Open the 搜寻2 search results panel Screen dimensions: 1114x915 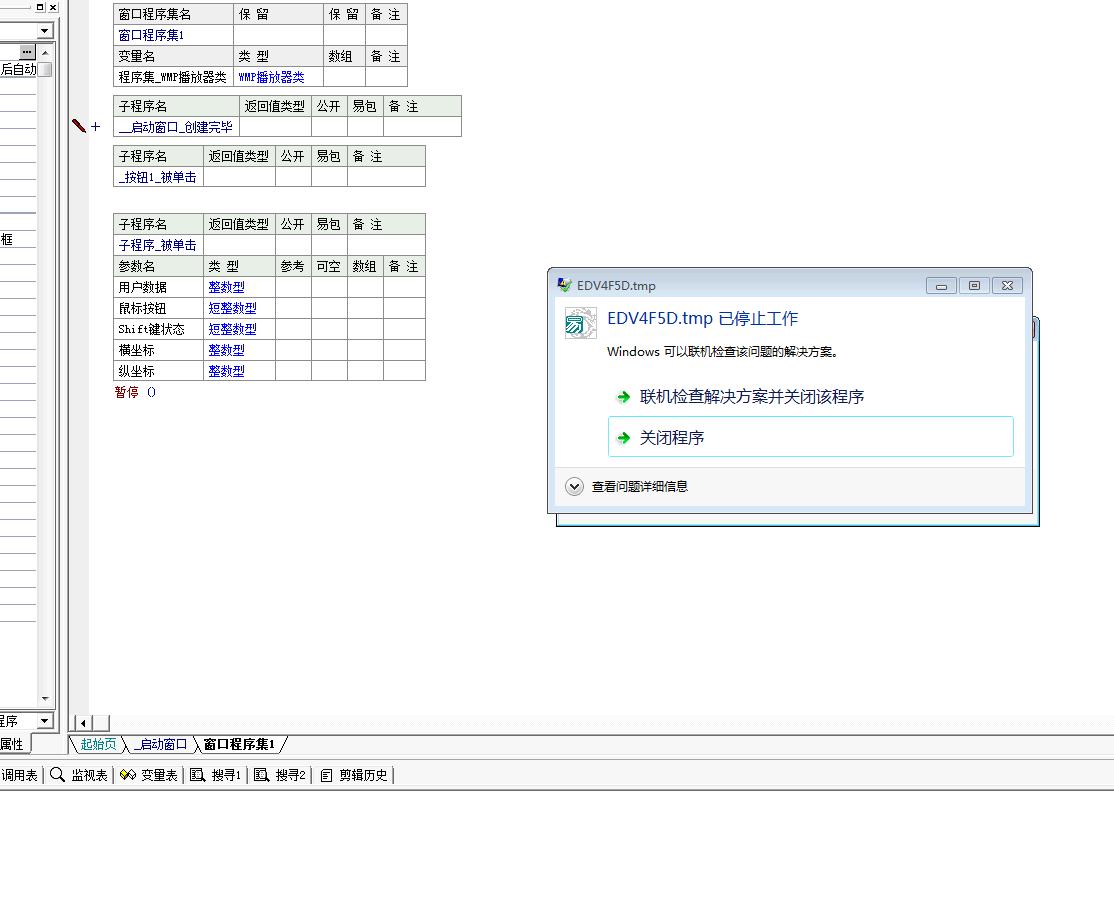click(280, 775)
